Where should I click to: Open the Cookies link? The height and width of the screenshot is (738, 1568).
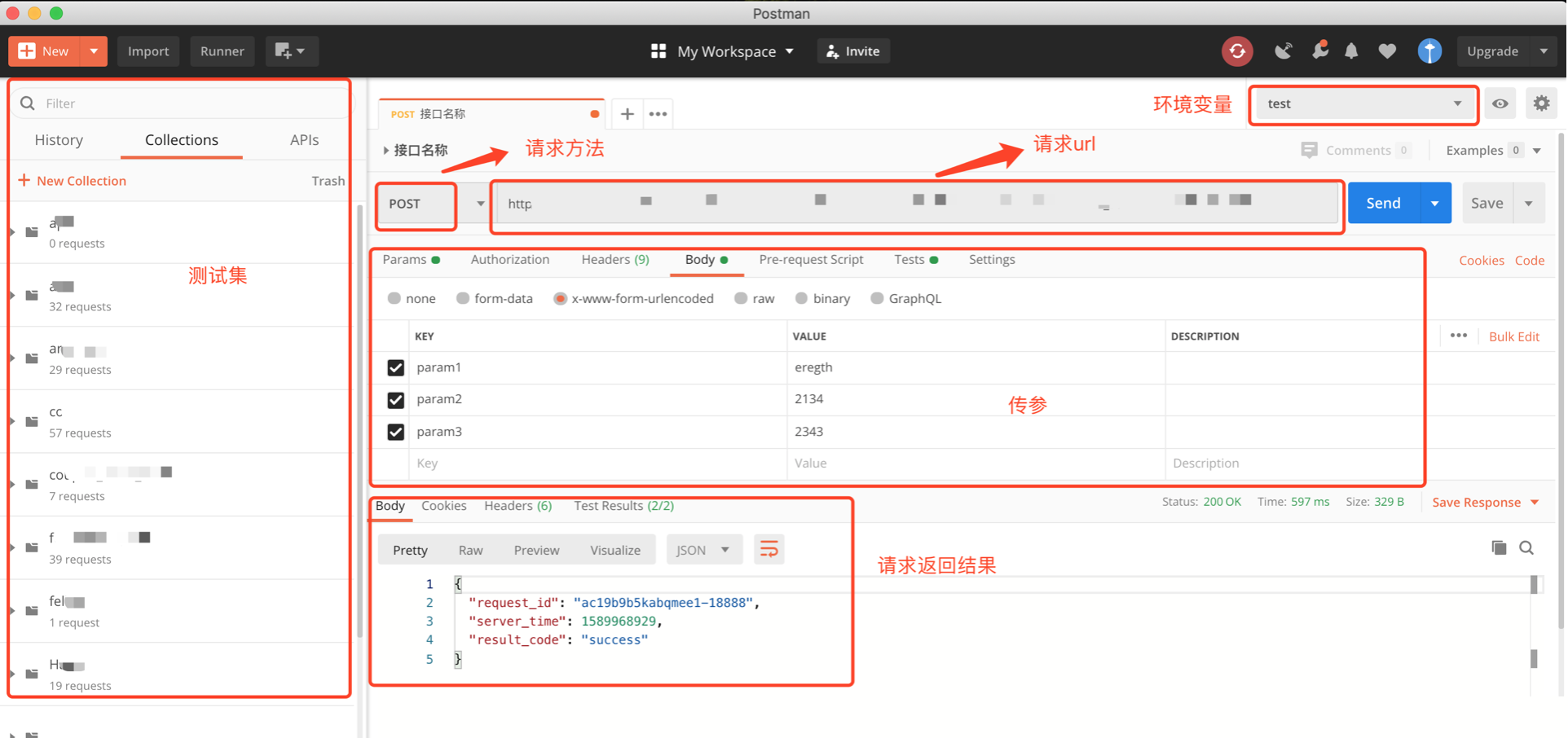[x=1481, y=261]
